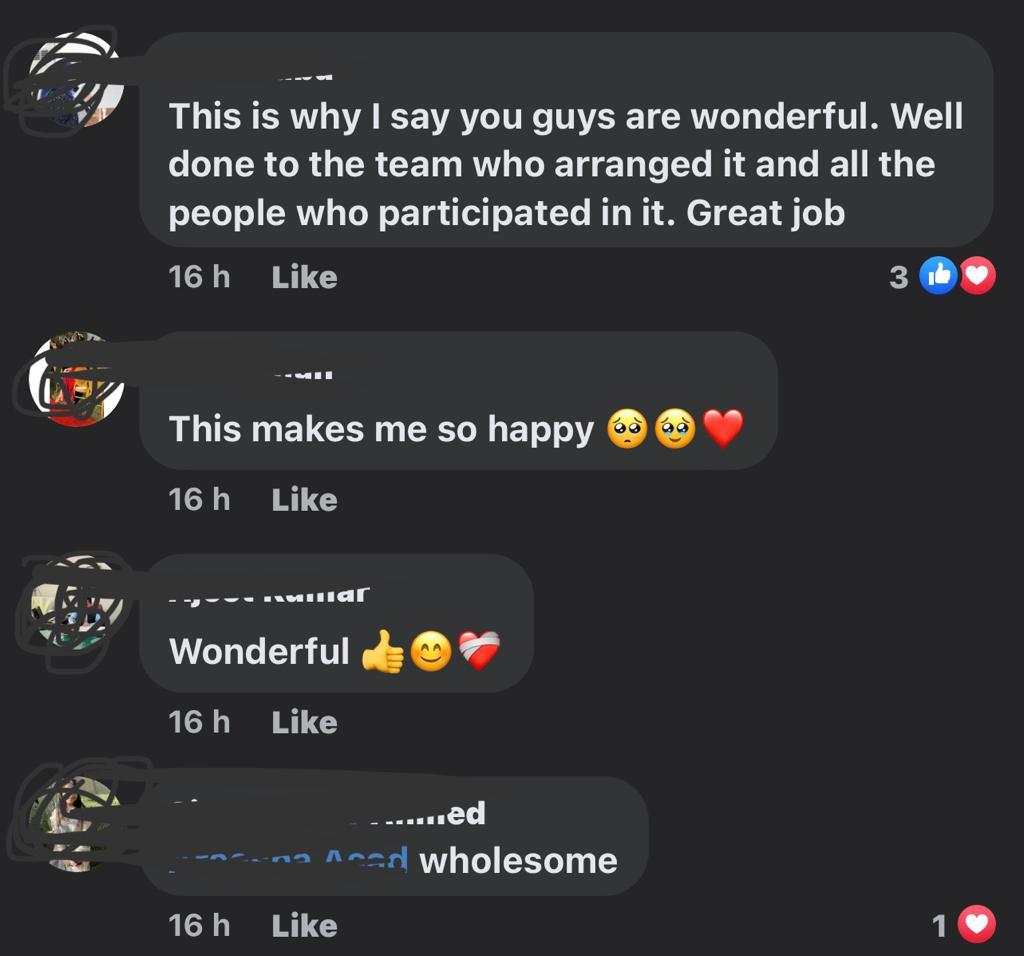This screenshot has width=1024, height=956.
Task: Like the 'This makes me so happy' comment
Action: [304, 500]
